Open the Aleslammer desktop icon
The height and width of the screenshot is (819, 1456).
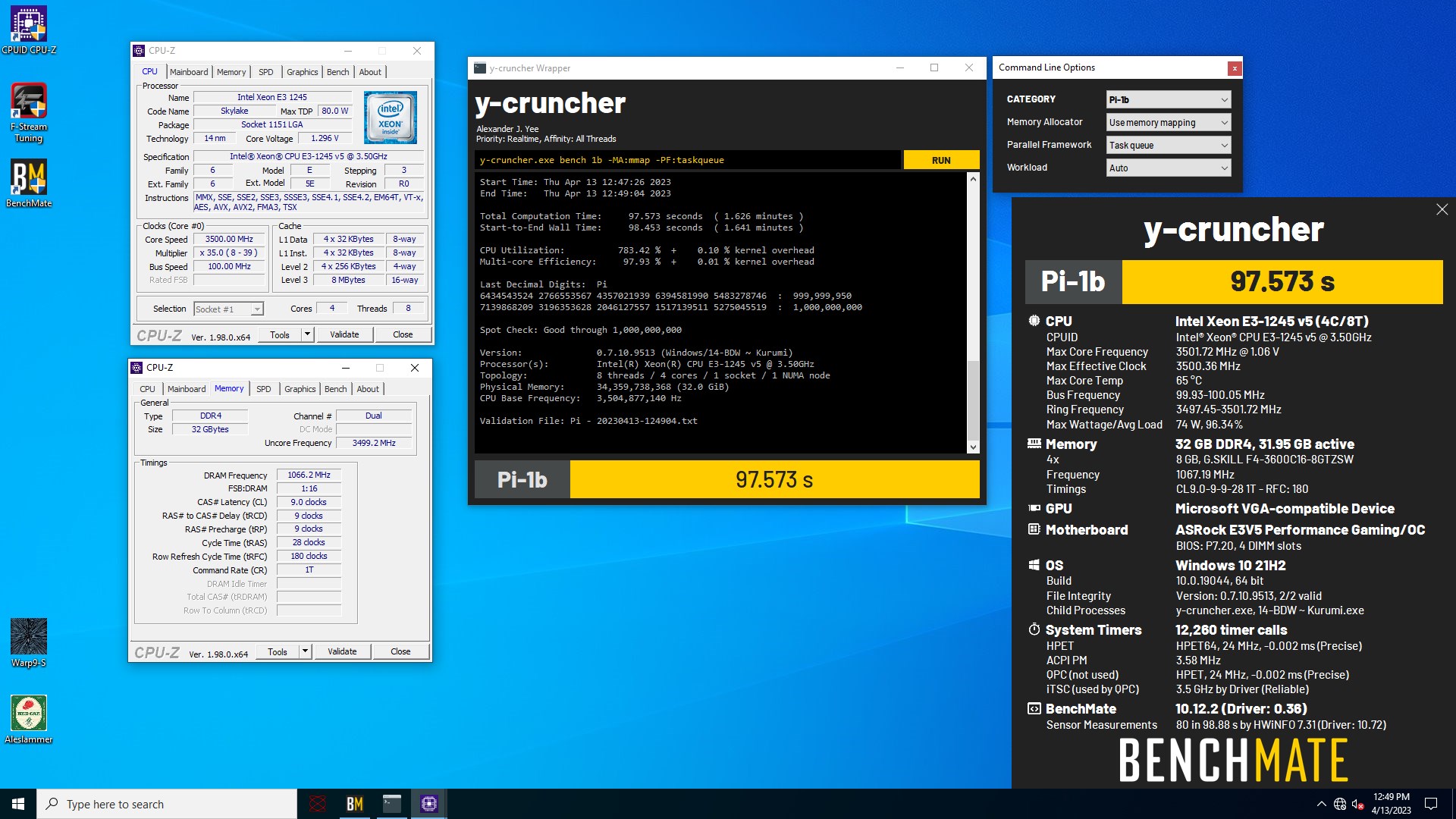coord(29,719)
